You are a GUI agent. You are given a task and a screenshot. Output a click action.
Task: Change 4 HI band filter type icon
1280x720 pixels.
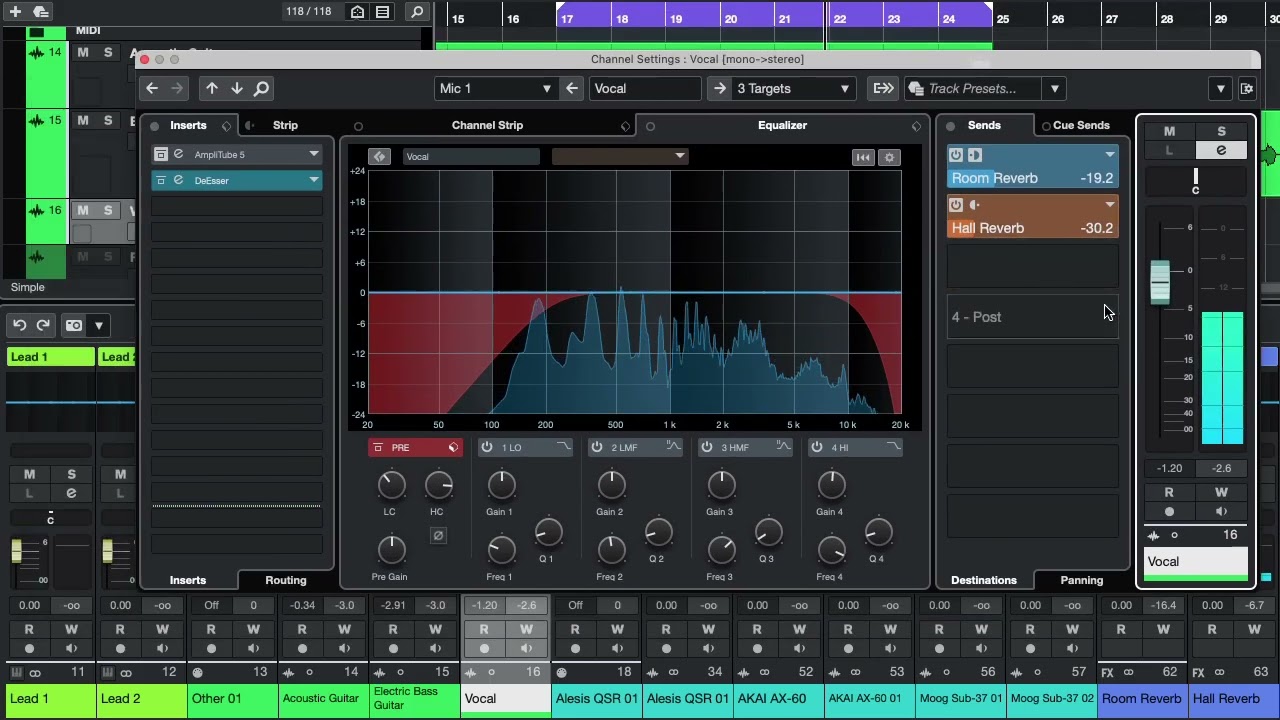click(893, 447)
